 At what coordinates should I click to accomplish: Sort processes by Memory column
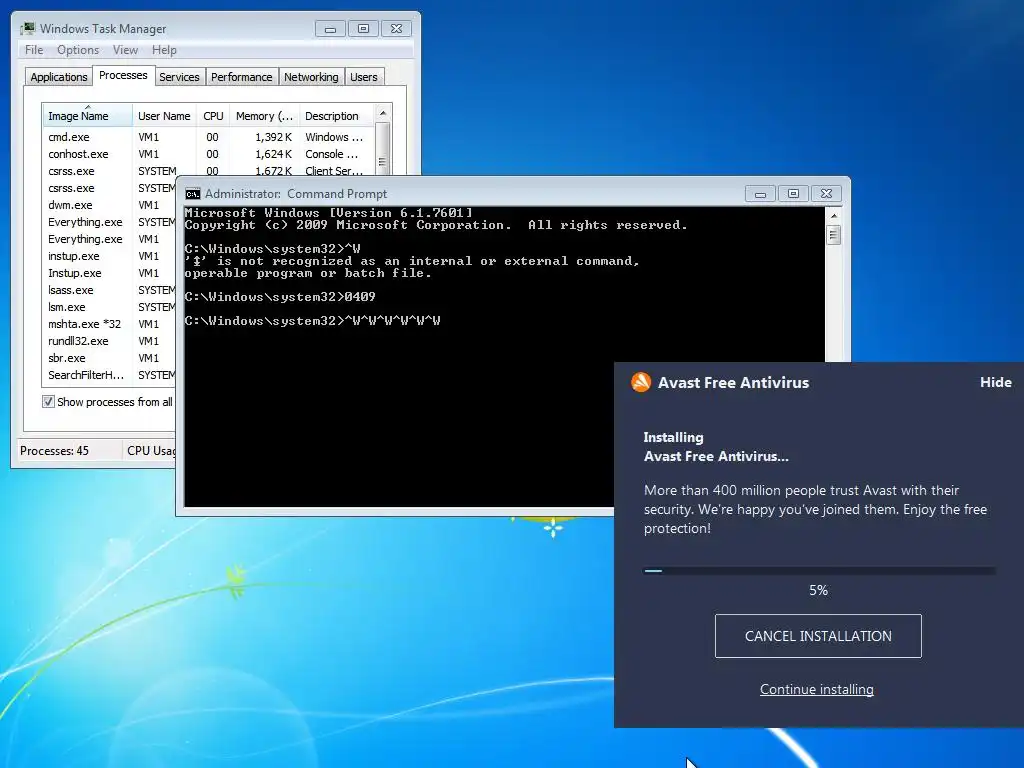(264, 116)
